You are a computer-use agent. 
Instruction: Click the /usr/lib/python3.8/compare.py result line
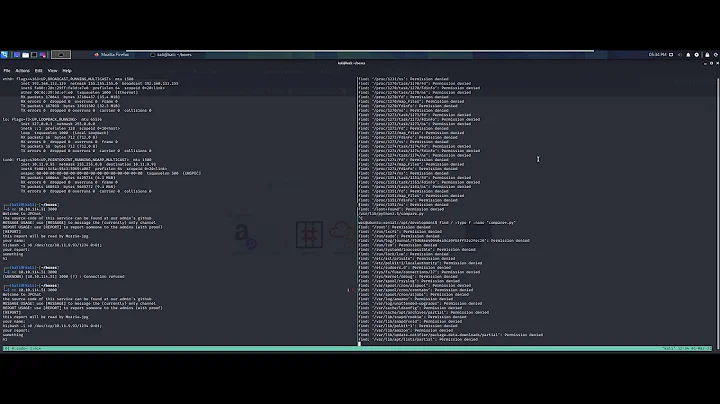[391, 213]
